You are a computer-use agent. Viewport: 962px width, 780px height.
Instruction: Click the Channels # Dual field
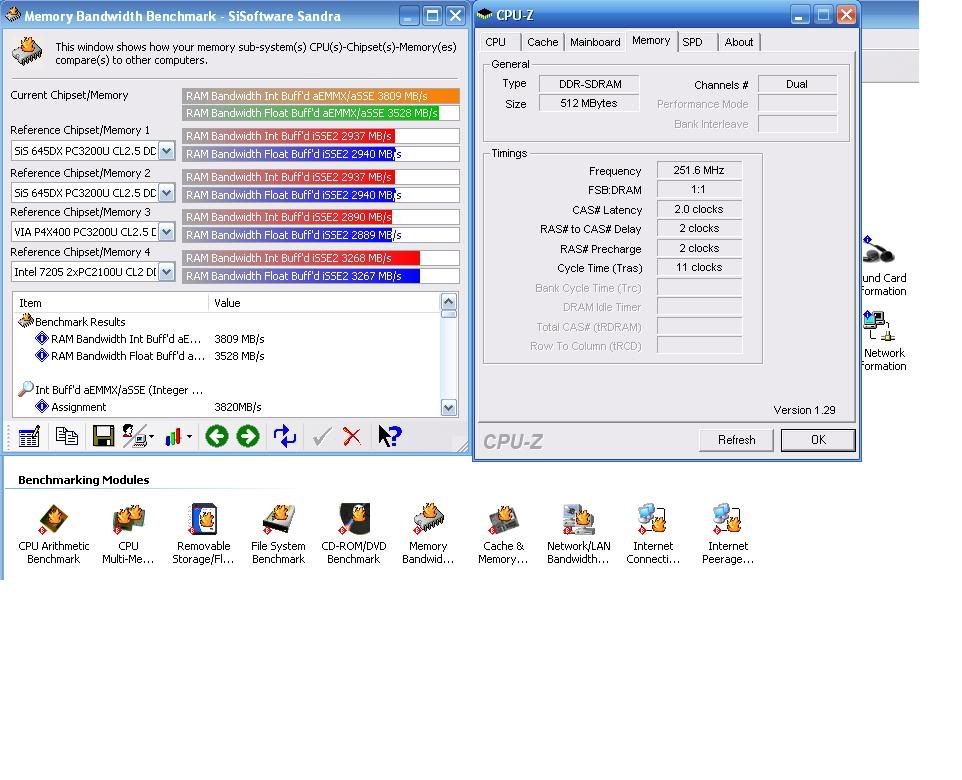point(797,84)
